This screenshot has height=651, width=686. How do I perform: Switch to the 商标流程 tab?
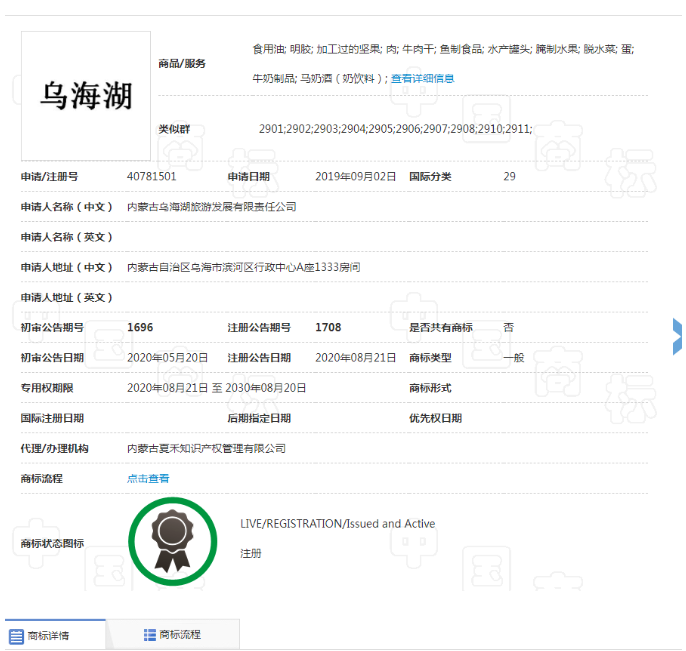tap(179, 635)
